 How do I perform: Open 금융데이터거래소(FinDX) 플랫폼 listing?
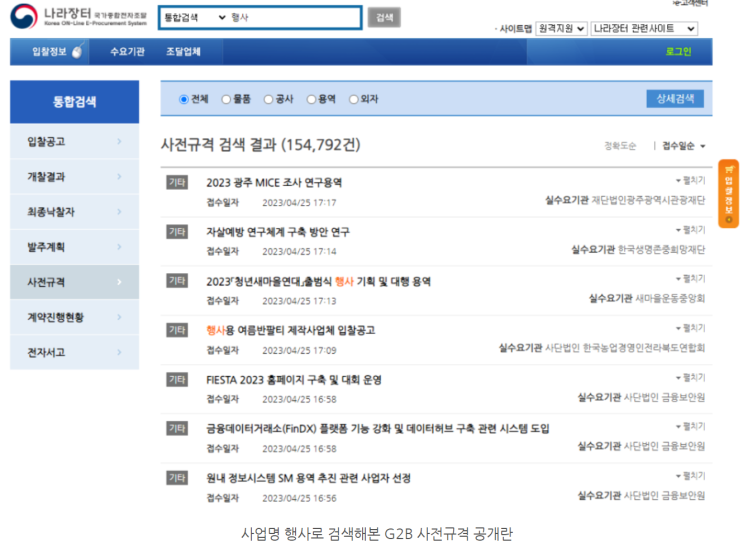coord(378,429)
